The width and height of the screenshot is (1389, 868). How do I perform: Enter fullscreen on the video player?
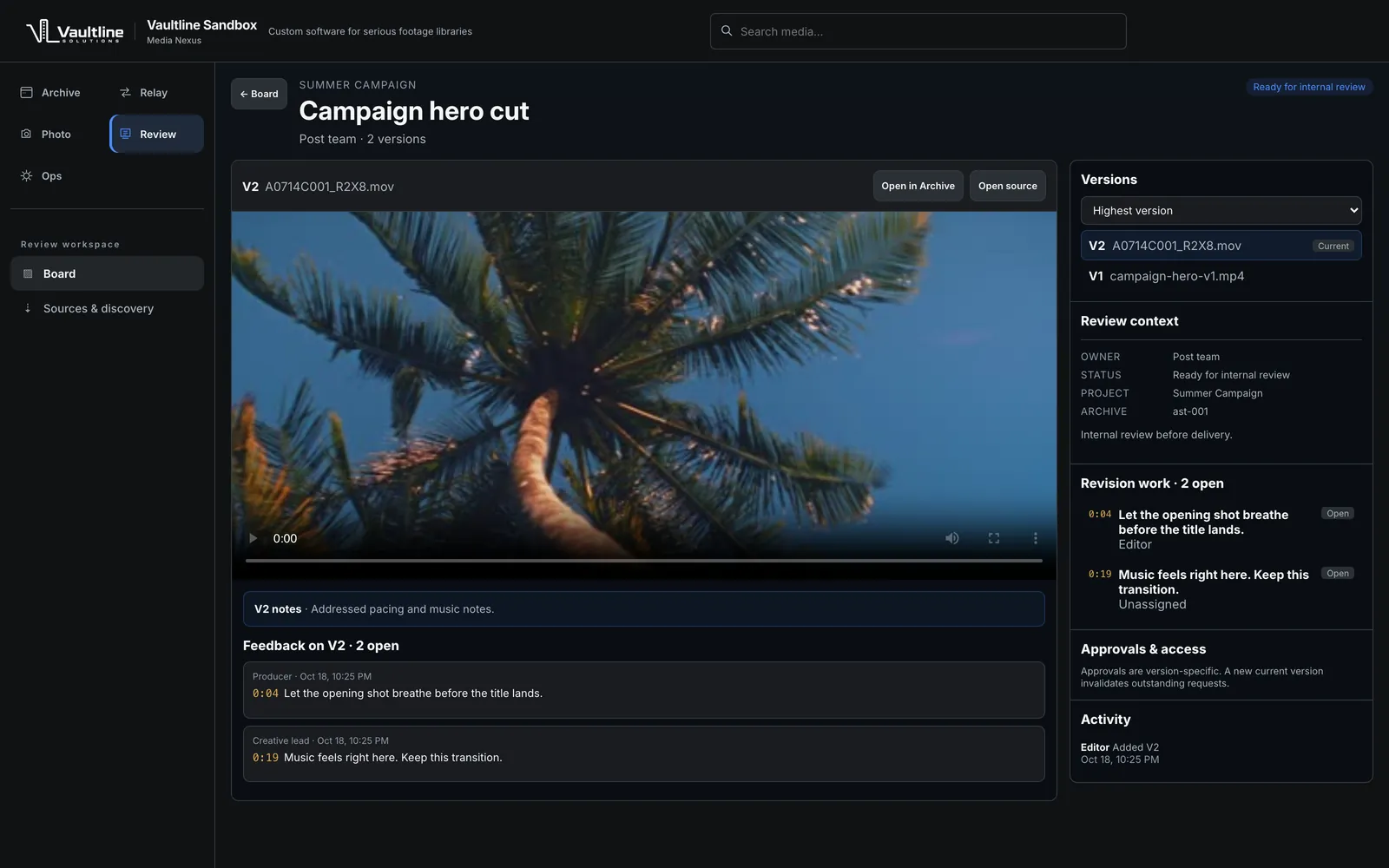[x=994, y=538]
